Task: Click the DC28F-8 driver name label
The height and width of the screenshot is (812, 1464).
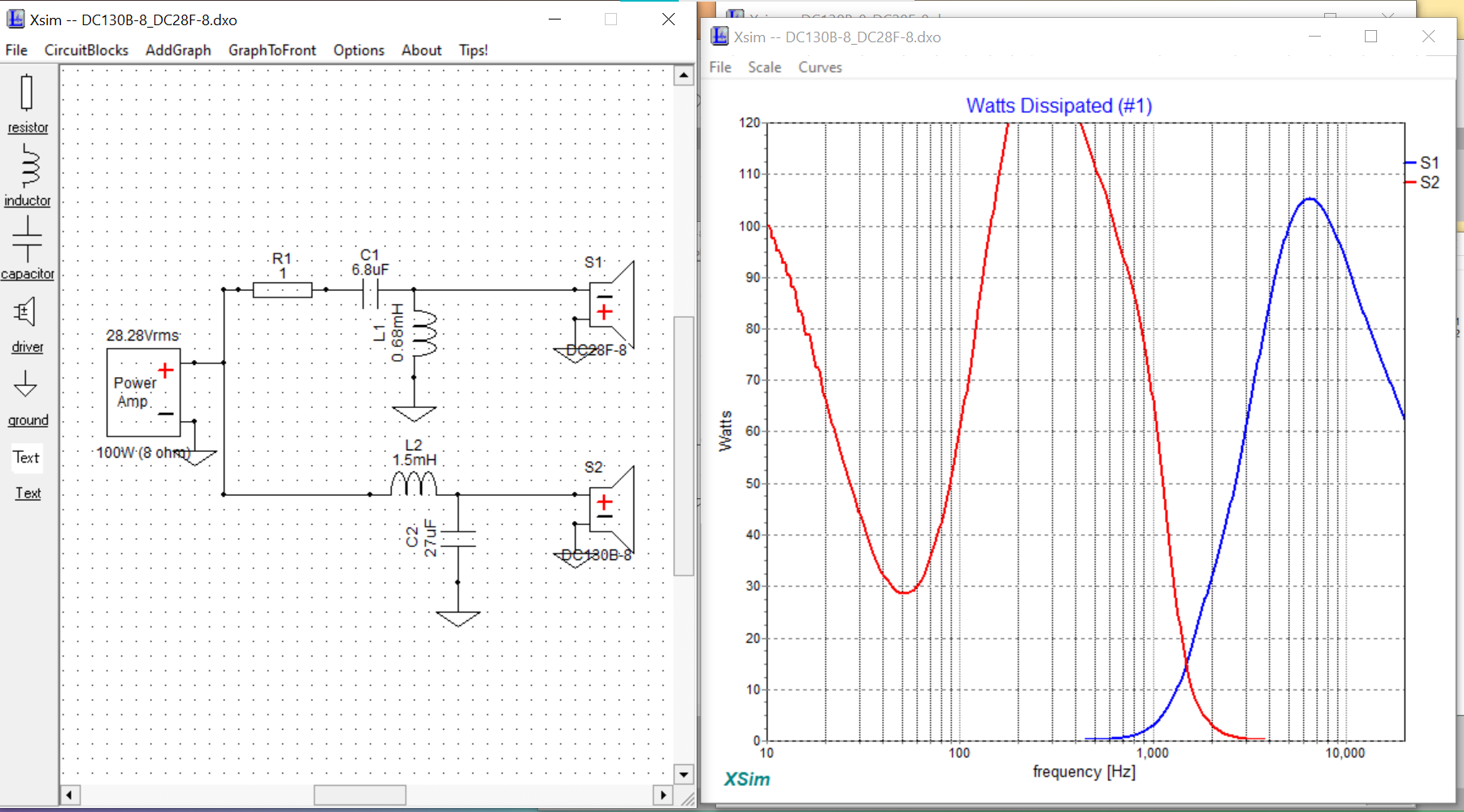Action: click(597, 350)
